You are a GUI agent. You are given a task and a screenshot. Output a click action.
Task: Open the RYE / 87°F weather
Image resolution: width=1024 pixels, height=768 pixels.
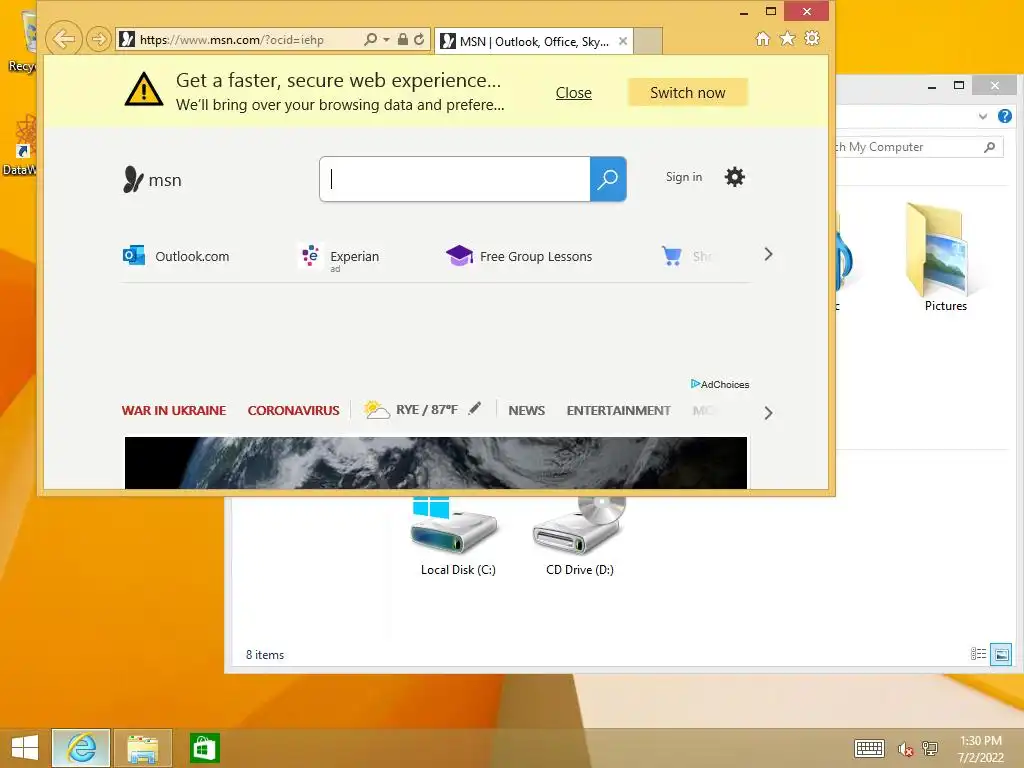(411, 409)
